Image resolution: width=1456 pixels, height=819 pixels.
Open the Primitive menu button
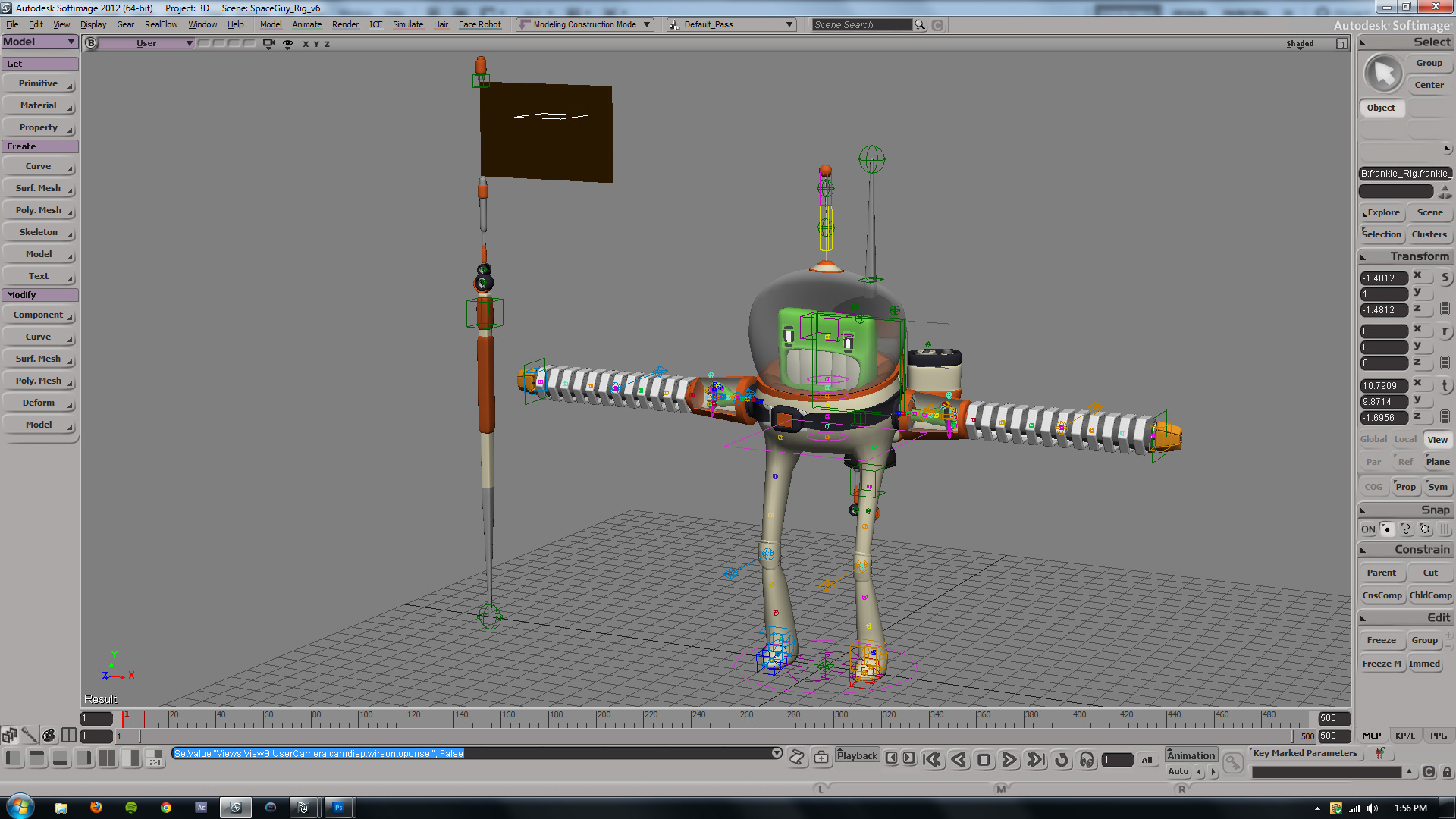click(x=39, y=83)
